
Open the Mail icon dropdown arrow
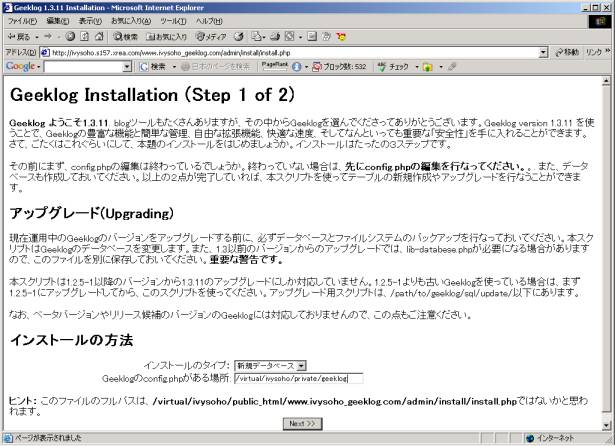click(x=264, y=37)
